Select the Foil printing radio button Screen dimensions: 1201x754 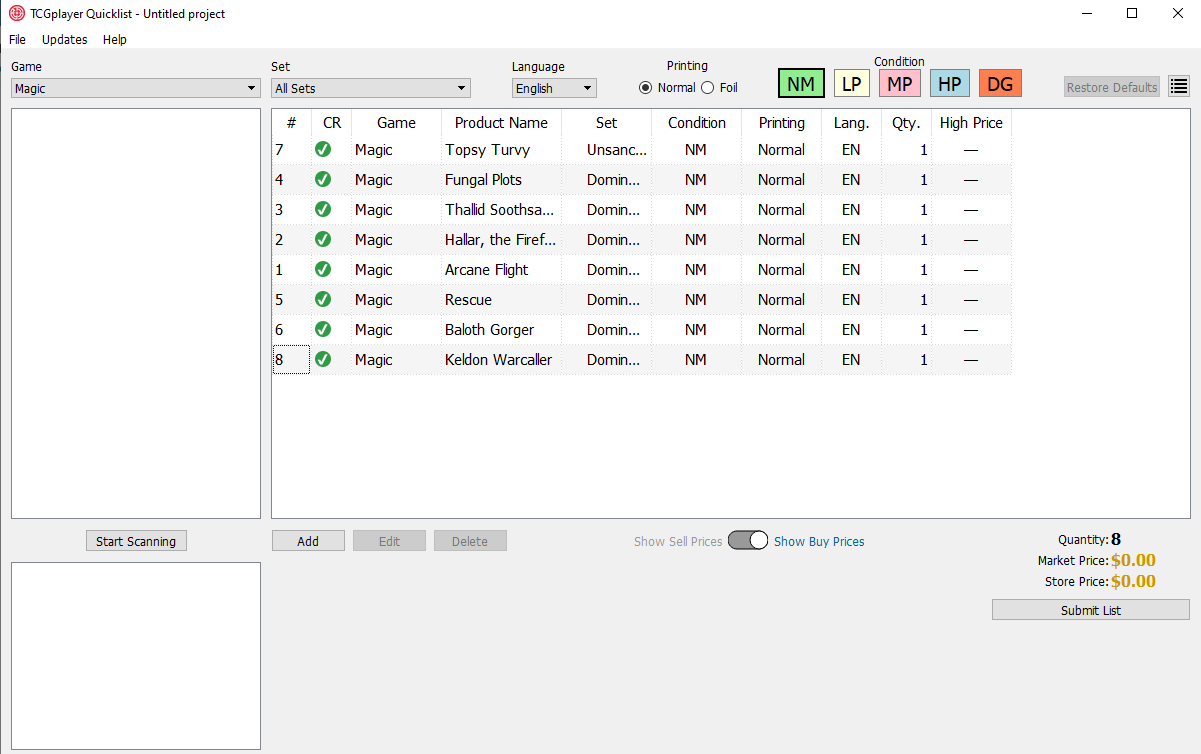click(x=708, y=88)
